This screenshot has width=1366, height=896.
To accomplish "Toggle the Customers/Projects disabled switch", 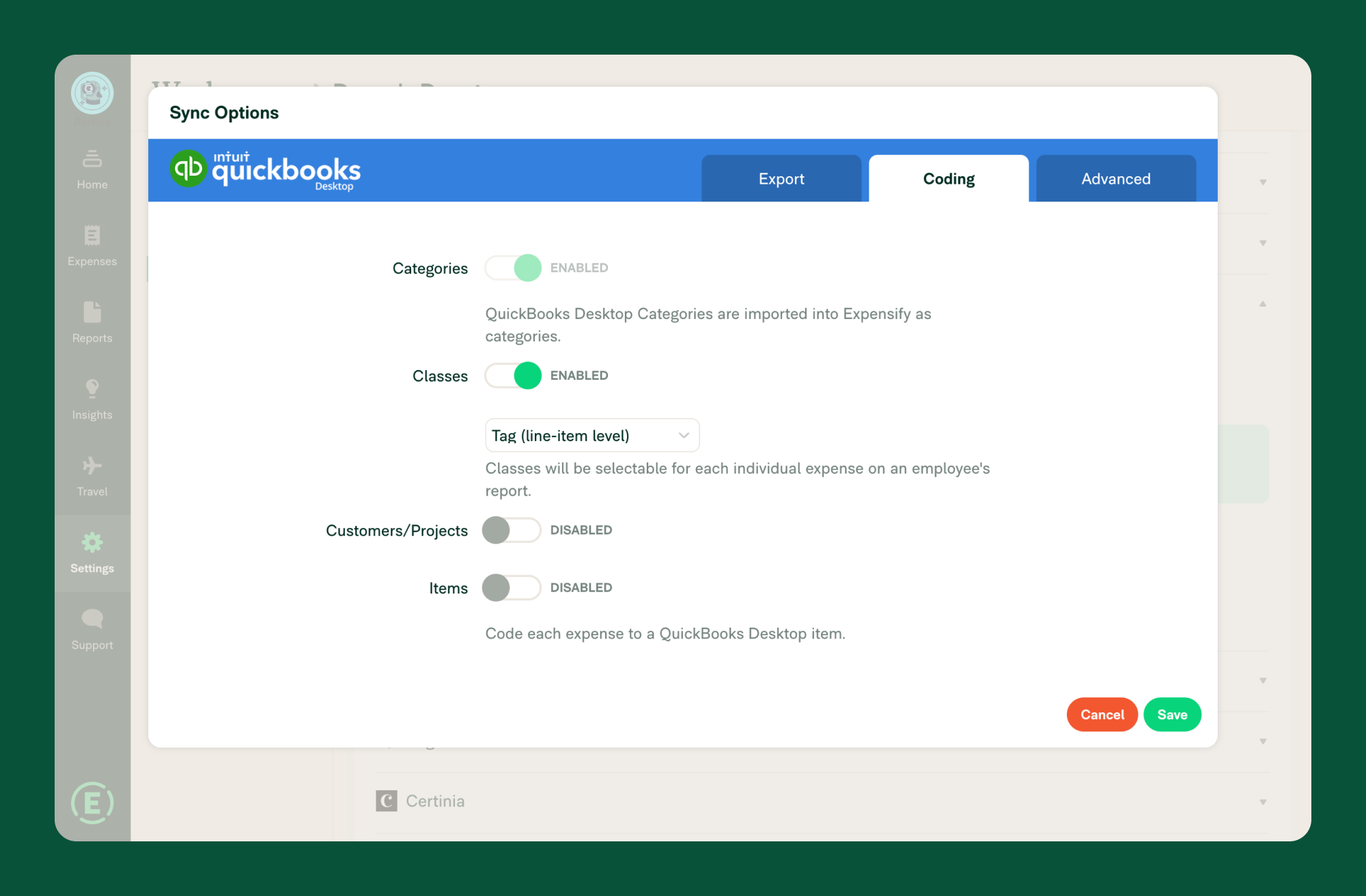I will click(511, 530).
